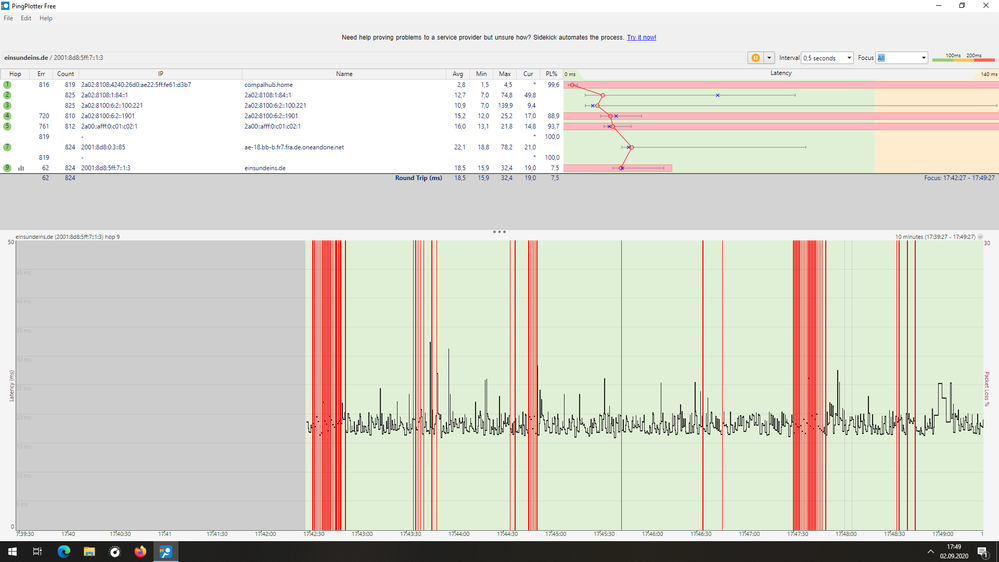Image resolution: width=999 pixels, height=562 pixels.
Task: Click the bar chart icon beside hop 9
Action: [x=21, y=168]
